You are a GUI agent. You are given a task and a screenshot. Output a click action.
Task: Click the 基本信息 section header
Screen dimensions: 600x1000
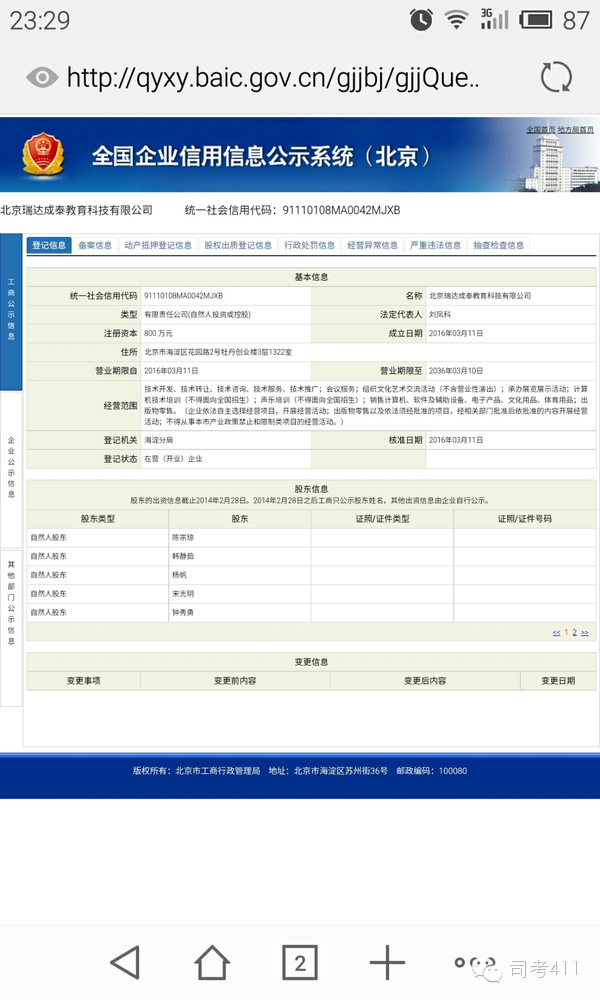pyautogui.click(x=311, y=277)
